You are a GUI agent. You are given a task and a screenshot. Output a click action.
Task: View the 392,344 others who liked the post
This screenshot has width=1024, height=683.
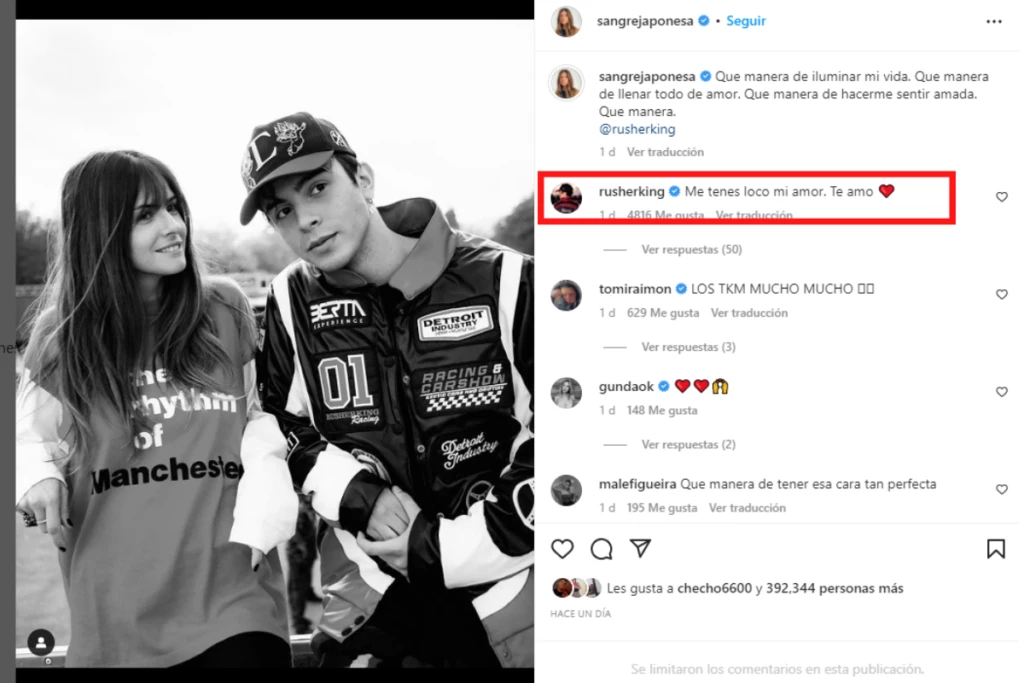pos(834,588)
